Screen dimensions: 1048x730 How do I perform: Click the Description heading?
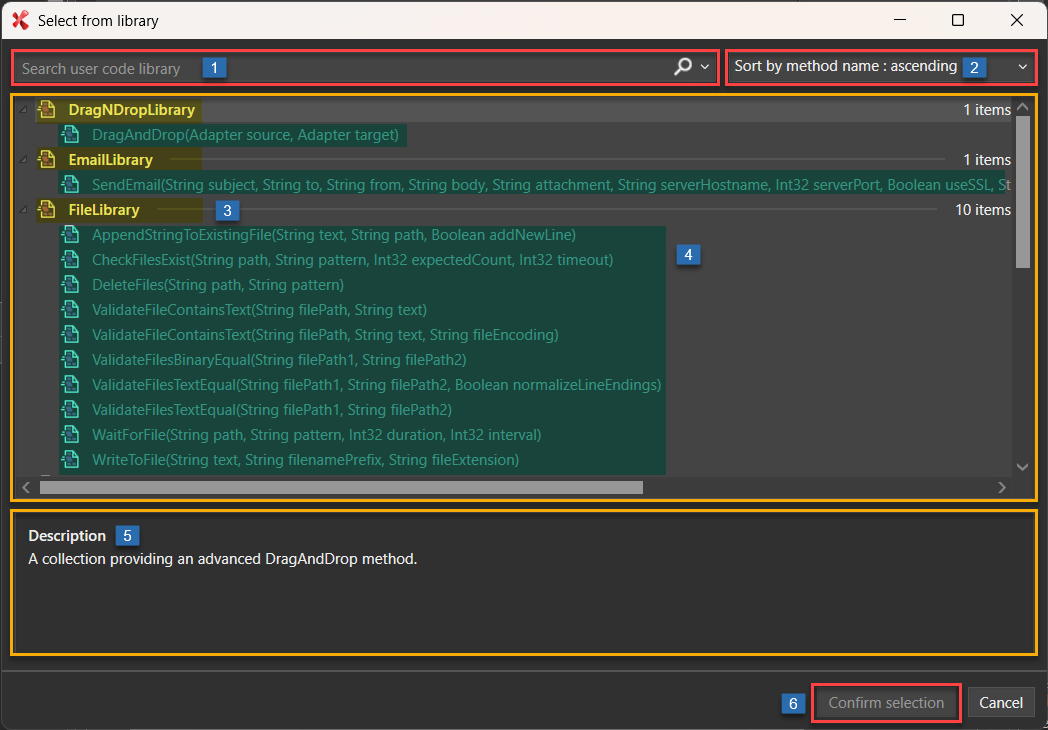pos(67,535)
